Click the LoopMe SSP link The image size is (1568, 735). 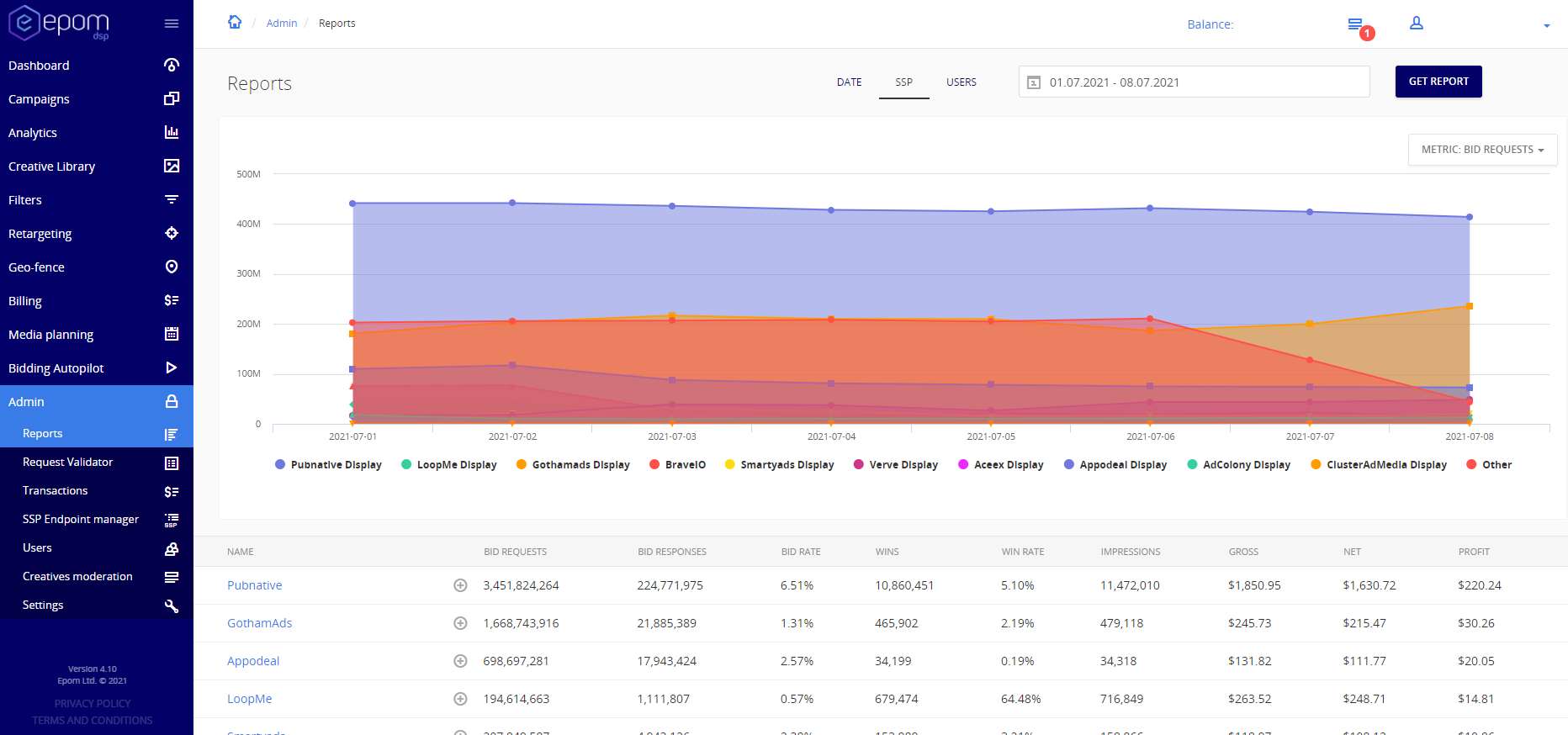tap(249, 699)
